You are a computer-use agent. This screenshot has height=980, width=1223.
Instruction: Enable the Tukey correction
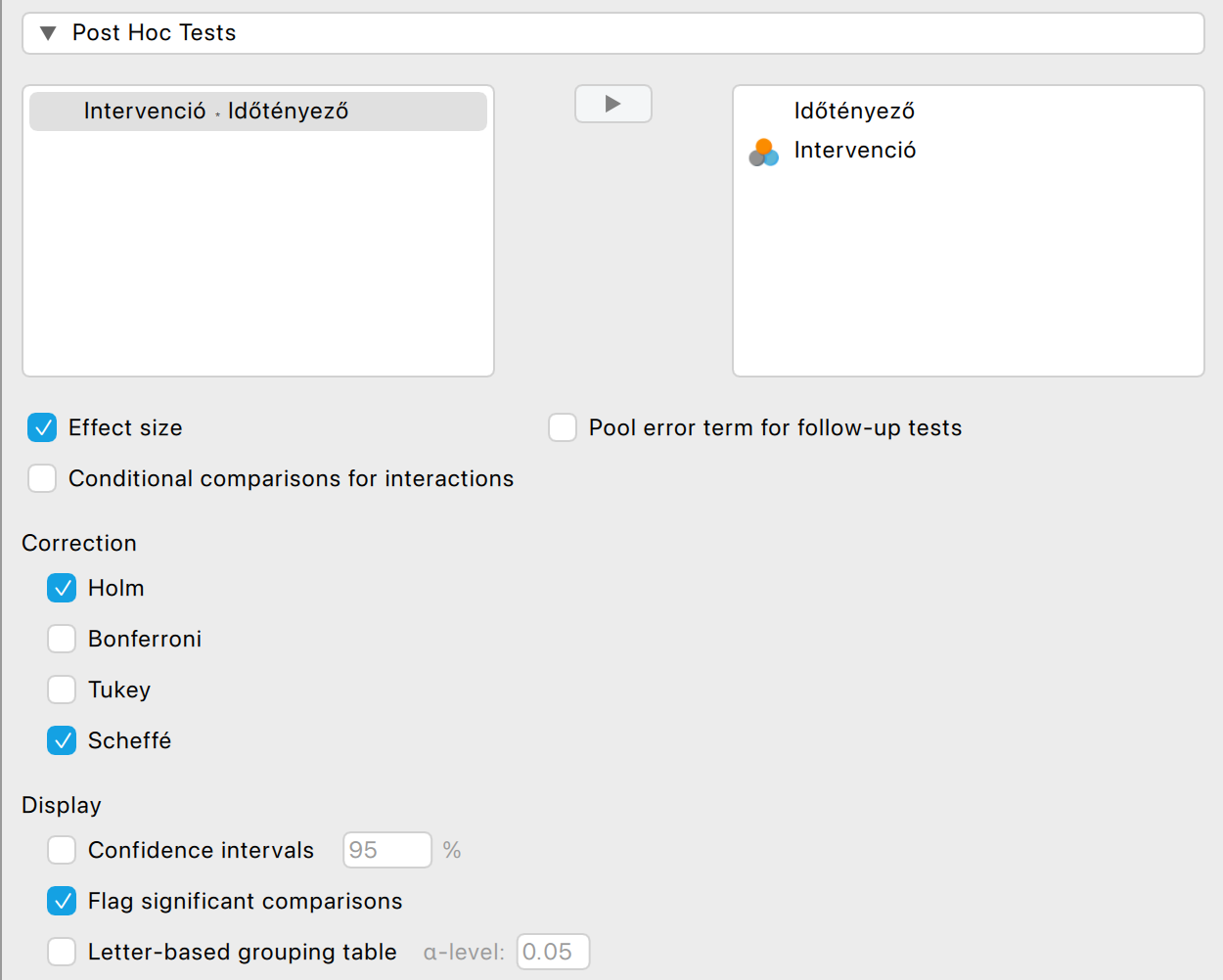point(62,690)
